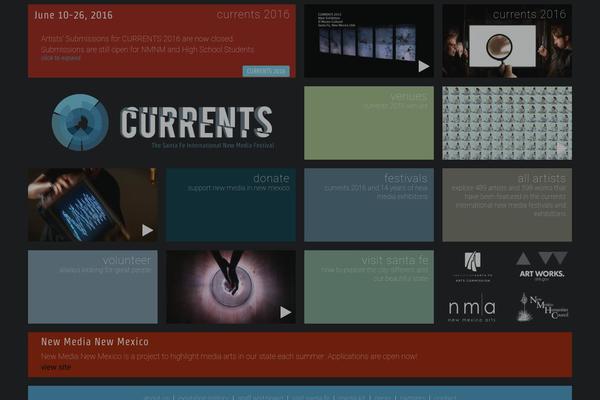600x400 pixels.
Task: Open the Art Works sponsor logo
Action: (x=541, y=266)
